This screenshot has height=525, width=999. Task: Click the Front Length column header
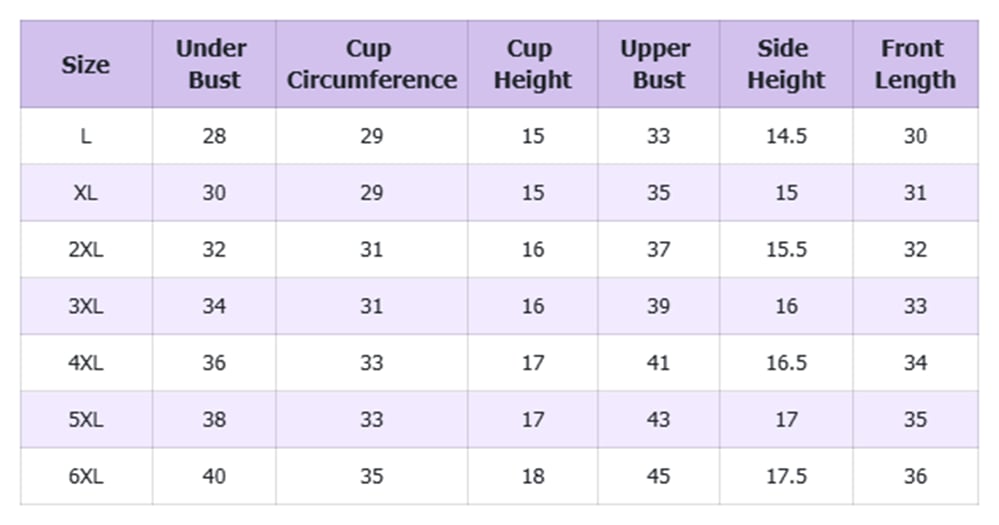point(916,64)
